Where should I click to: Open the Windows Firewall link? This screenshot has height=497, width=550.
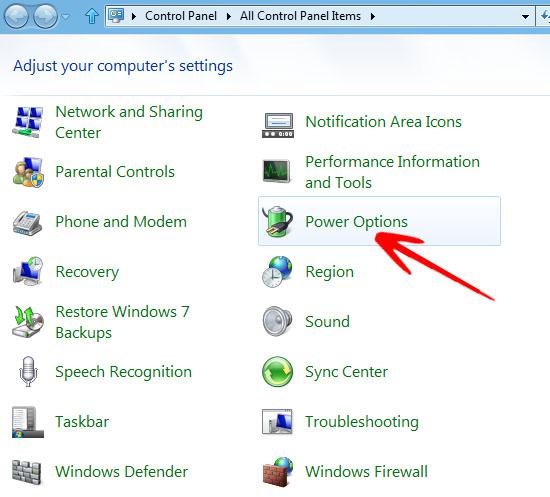point(367,472)
